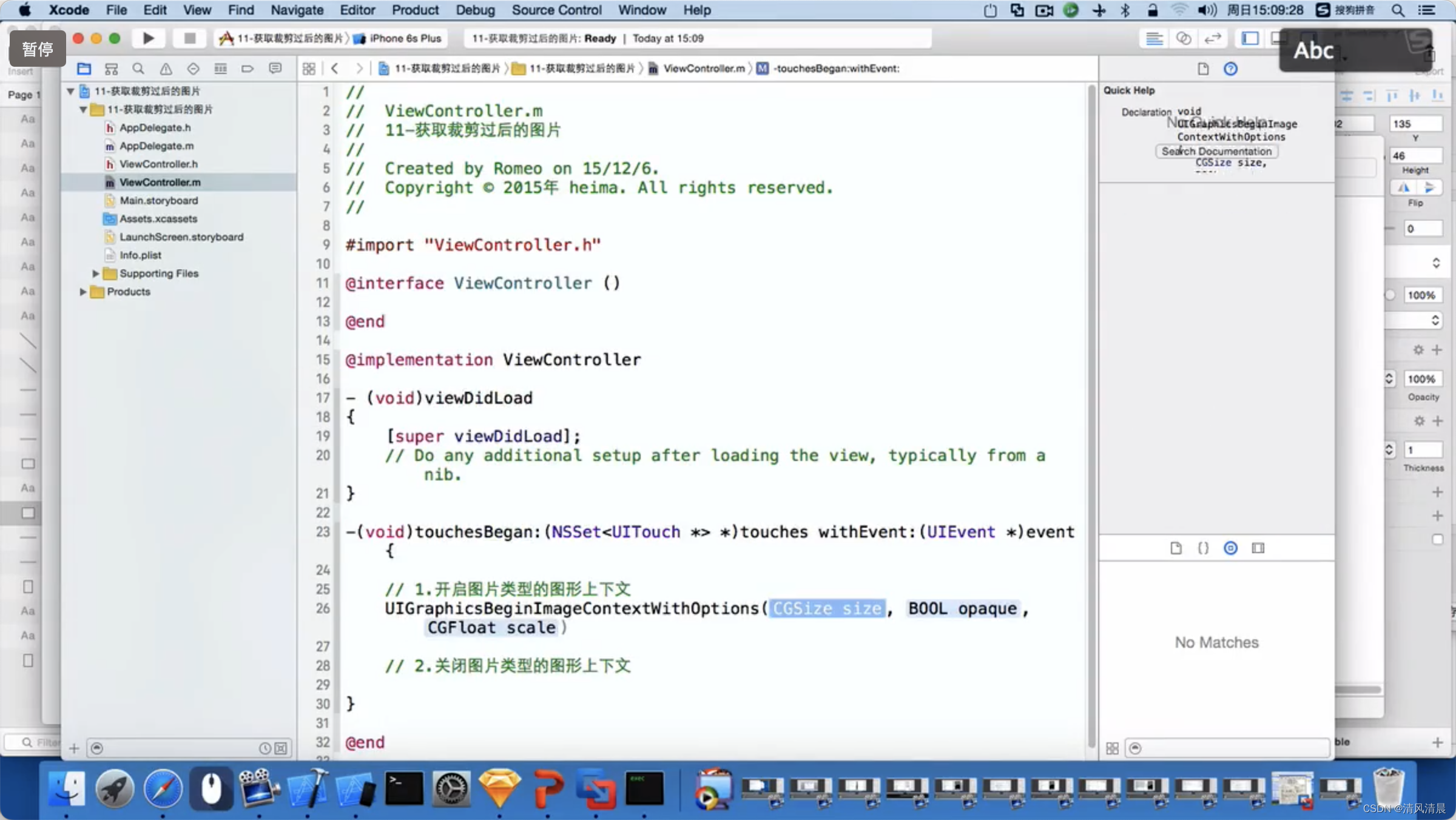Click the Search Documentation button
The height and width of the screenshot is (820, 1456).
tap(1216, 151)
